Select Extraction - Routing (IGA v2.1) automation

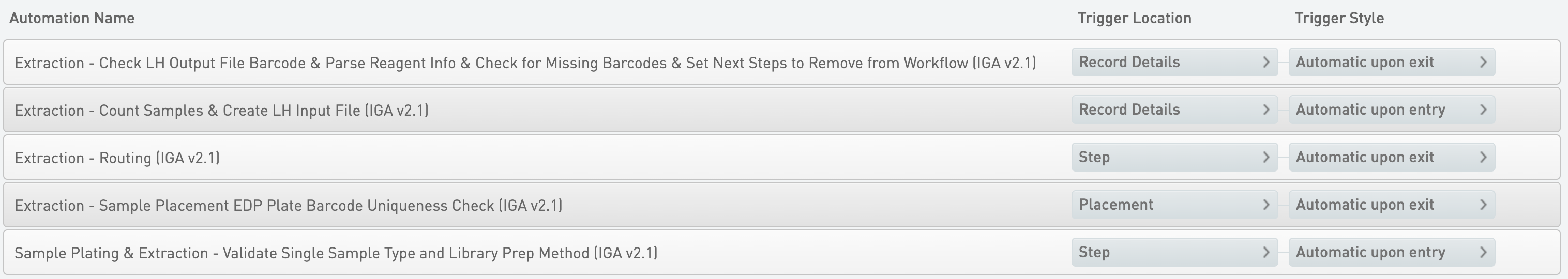coord(117,158)
